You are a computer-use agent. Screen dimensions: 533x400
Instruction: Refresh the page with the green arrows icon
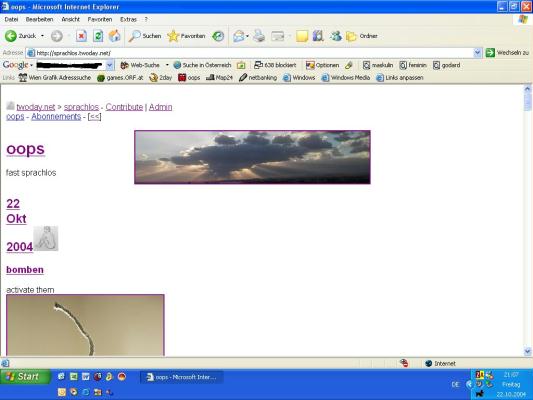[98, 36]
